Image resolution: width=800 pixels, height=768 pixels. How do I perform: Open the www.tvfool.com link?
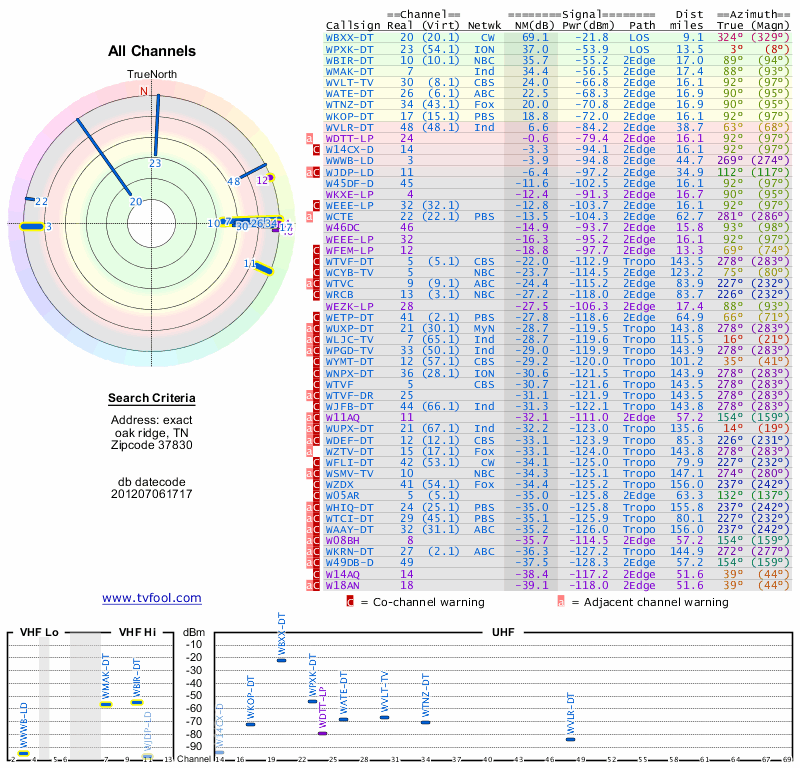pyautogui.click(x=152, y=598)
